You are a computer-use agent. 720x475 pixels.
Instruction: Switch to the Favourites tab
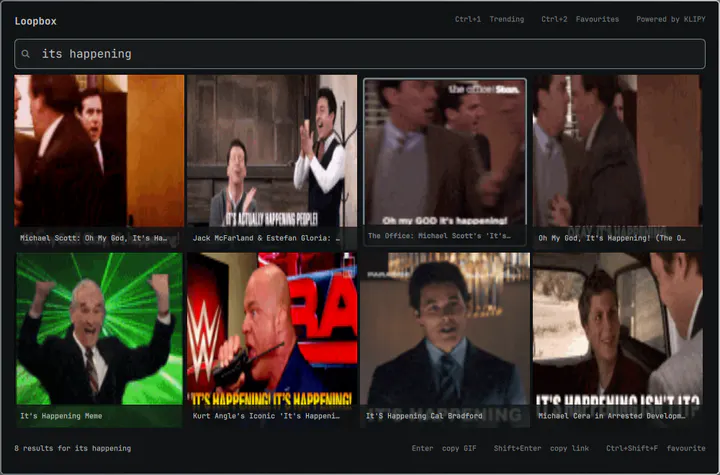pyautogui.click(x=597, y=19)
